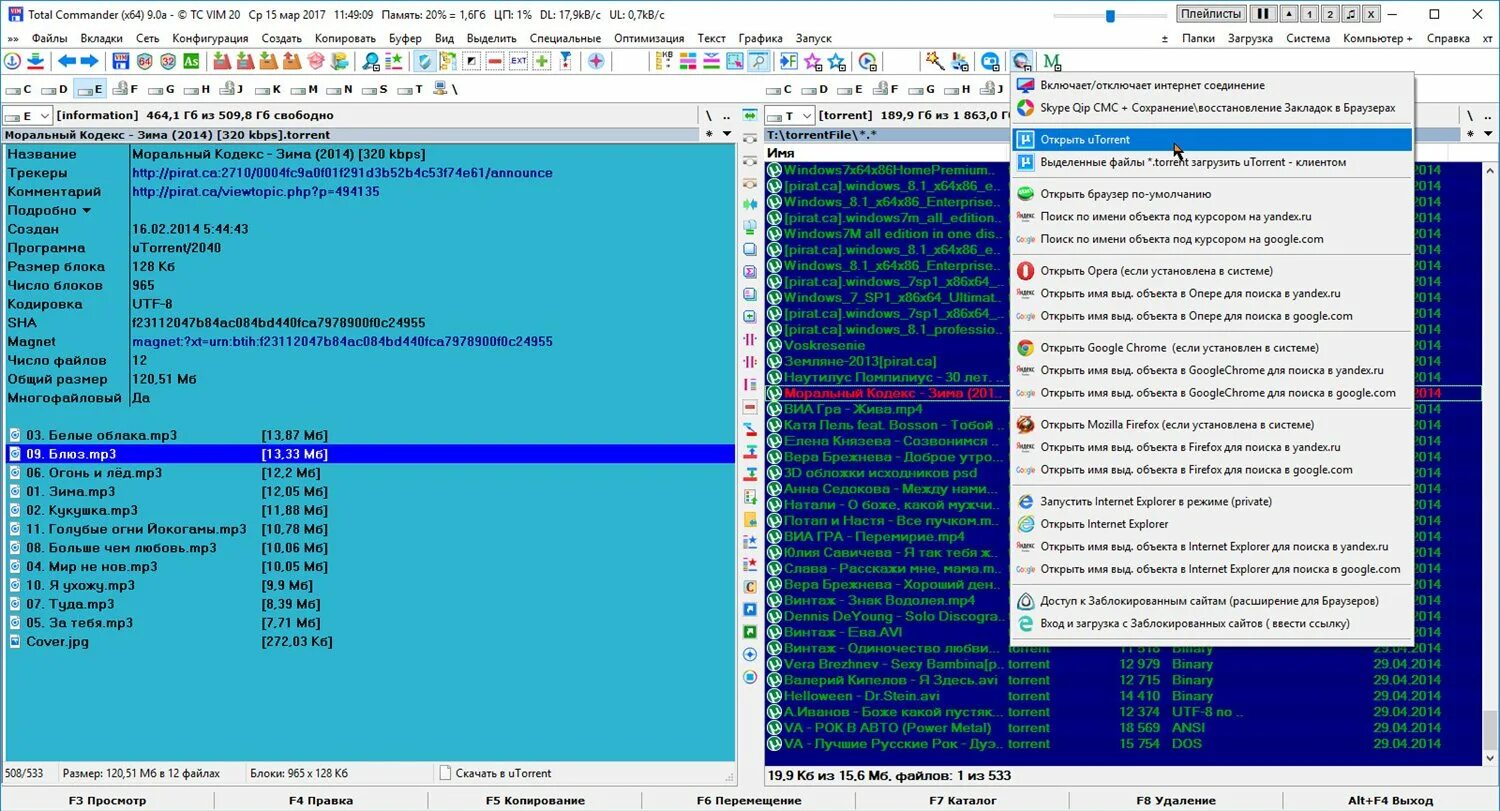Image resolution: width=1500 pixels, height=811 pixels.
Task: Open the left panel history arrow
Action: point(729,134)
